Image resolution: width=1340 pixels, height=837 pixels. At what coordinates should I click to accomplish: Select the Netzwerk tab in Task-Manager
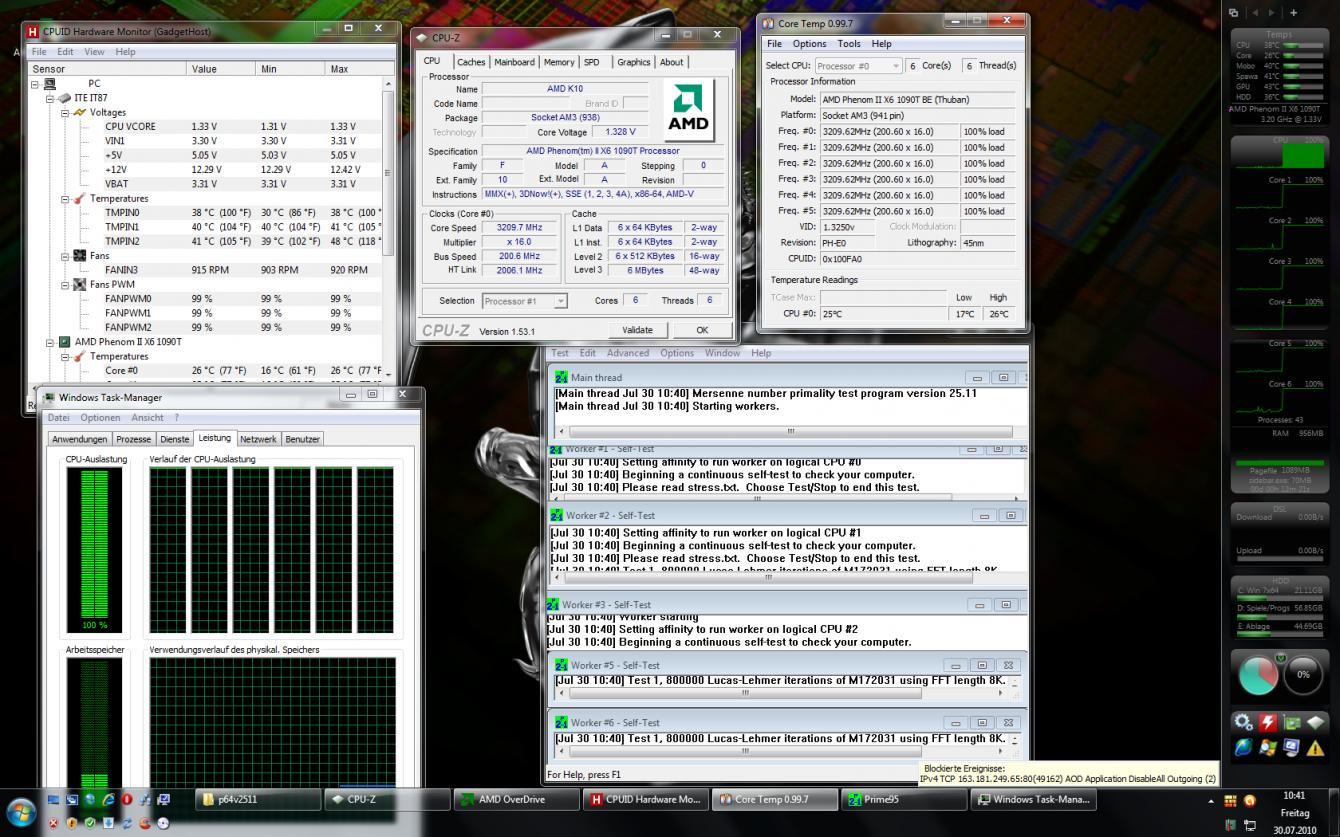click(258, 439)
